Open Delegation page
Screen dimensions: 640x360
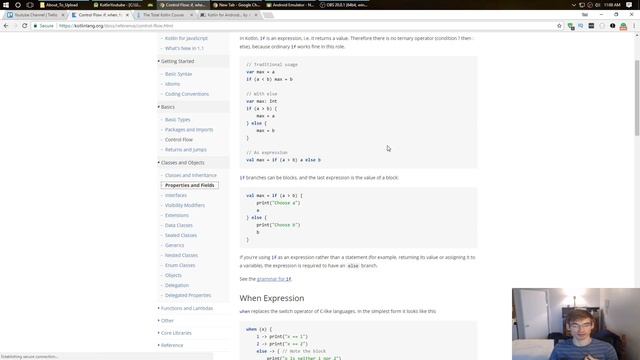177,285
